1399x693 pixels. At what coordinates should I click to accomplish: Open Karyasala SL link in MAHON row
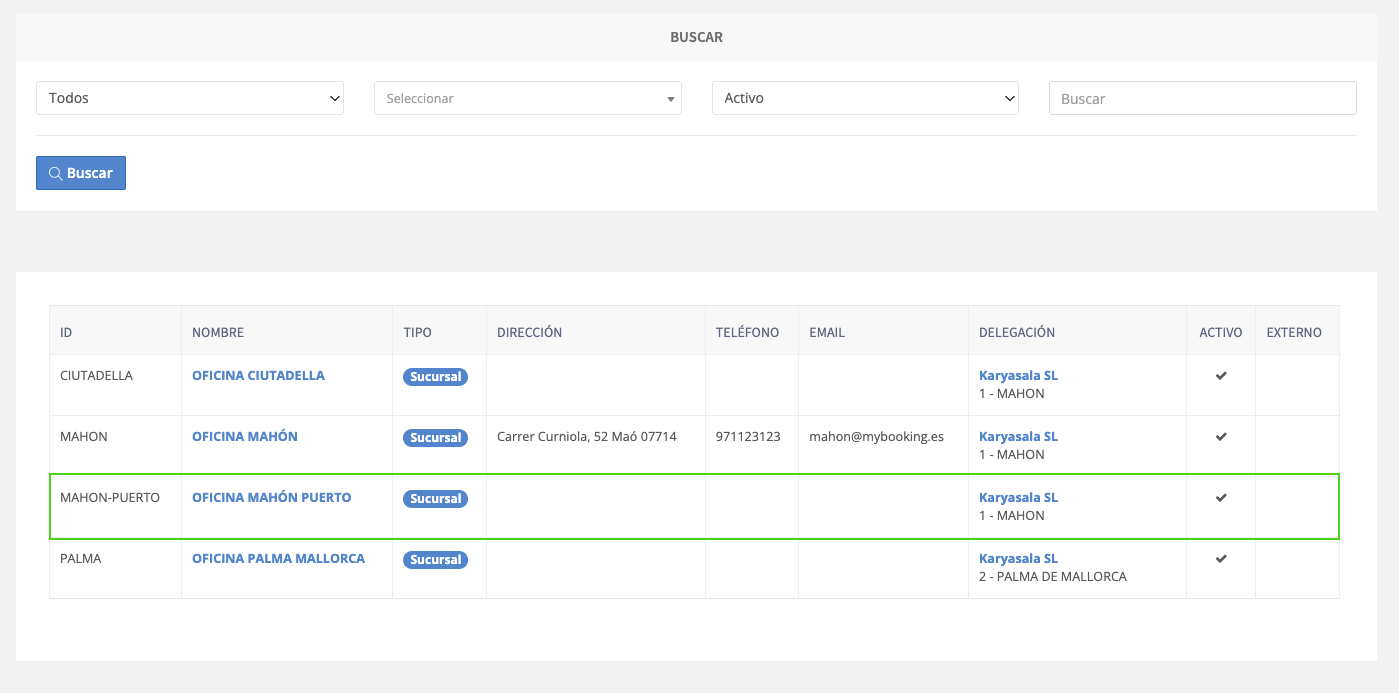coord(1018,437)
